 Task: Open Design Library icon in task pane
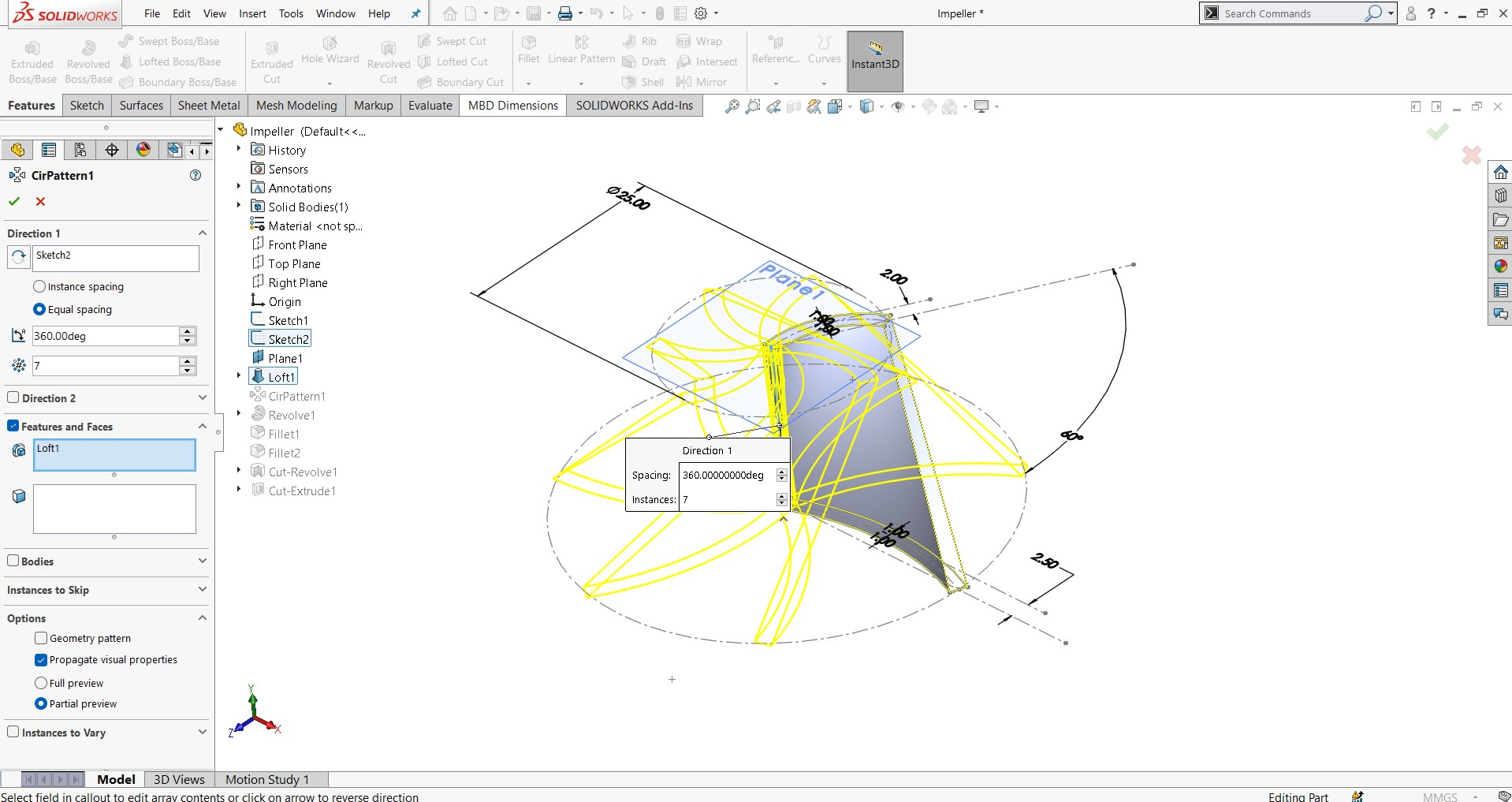(1500, 196)
